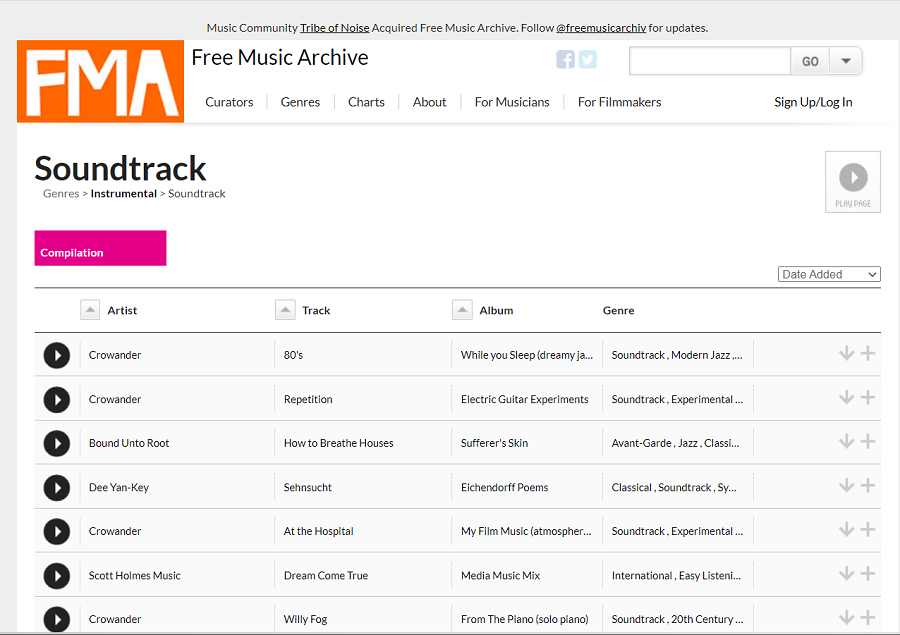900x635 pixels.
Task: Select the pink Compilation button
Action: pos(100,248)
